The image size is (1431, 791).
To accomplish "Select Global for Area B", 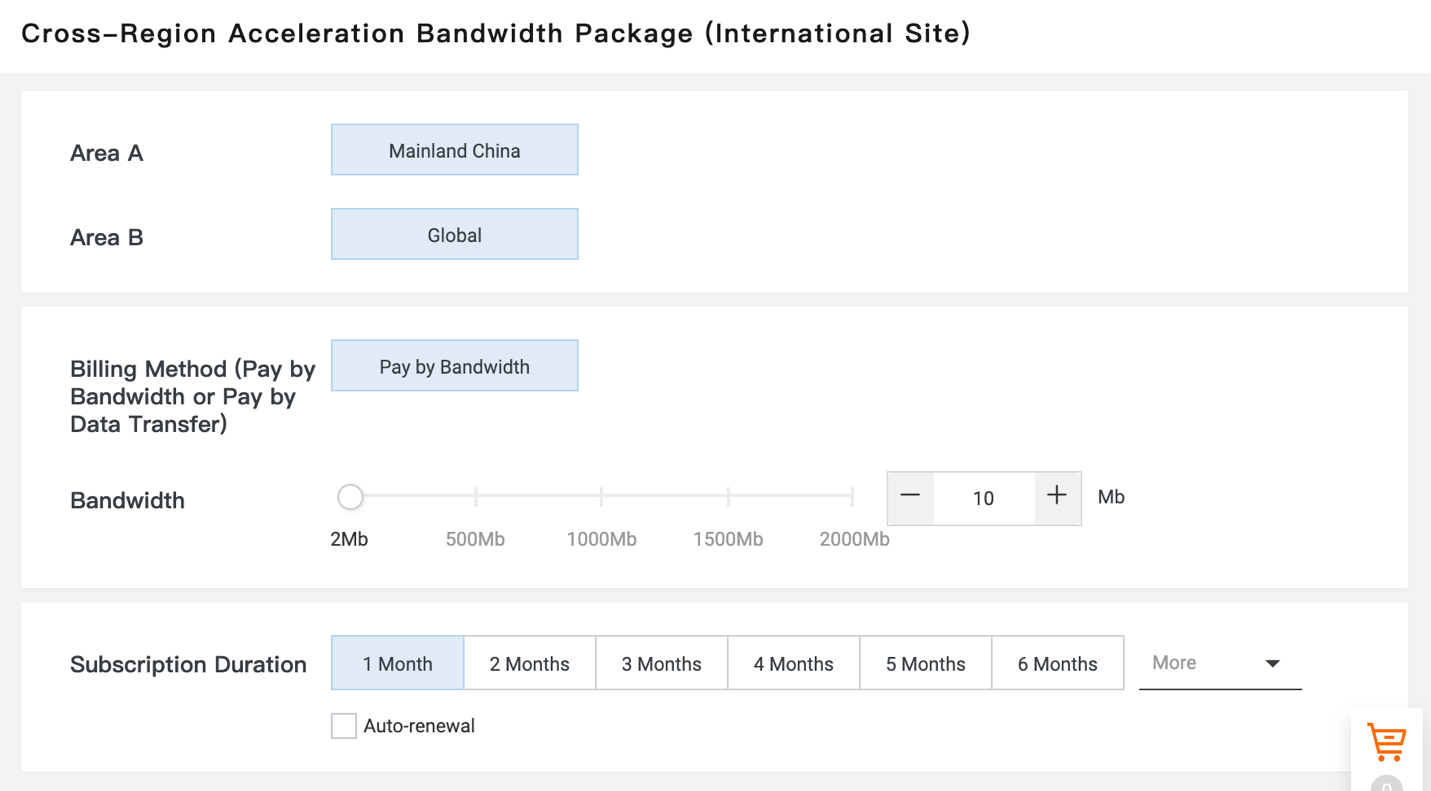I will tap(454, 235).
